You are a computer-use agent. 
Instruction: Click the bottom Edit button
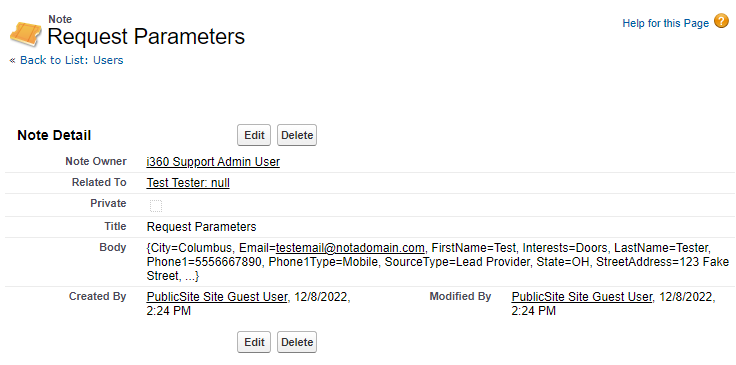coord(254,342)
